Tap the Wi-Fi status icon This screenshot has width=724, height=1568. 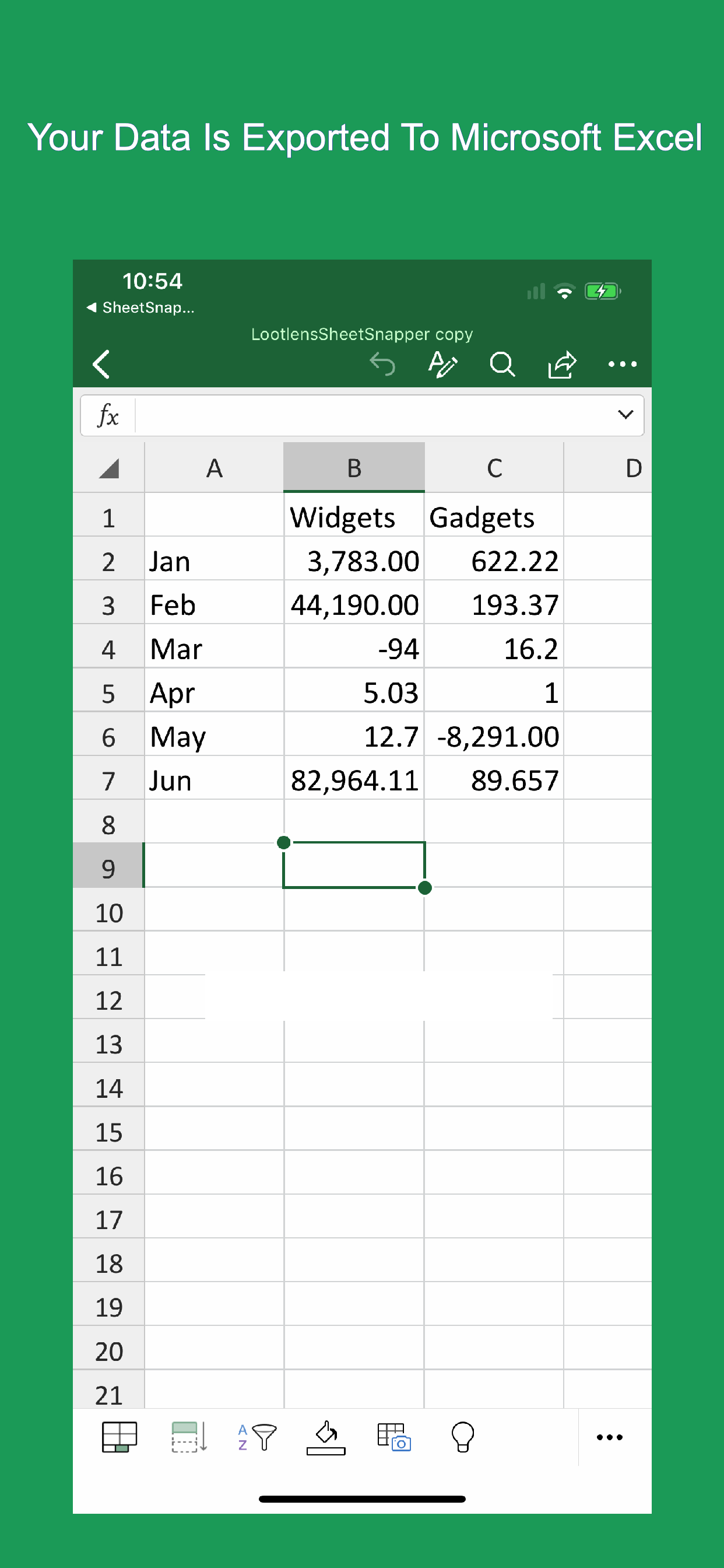[565, 292]
